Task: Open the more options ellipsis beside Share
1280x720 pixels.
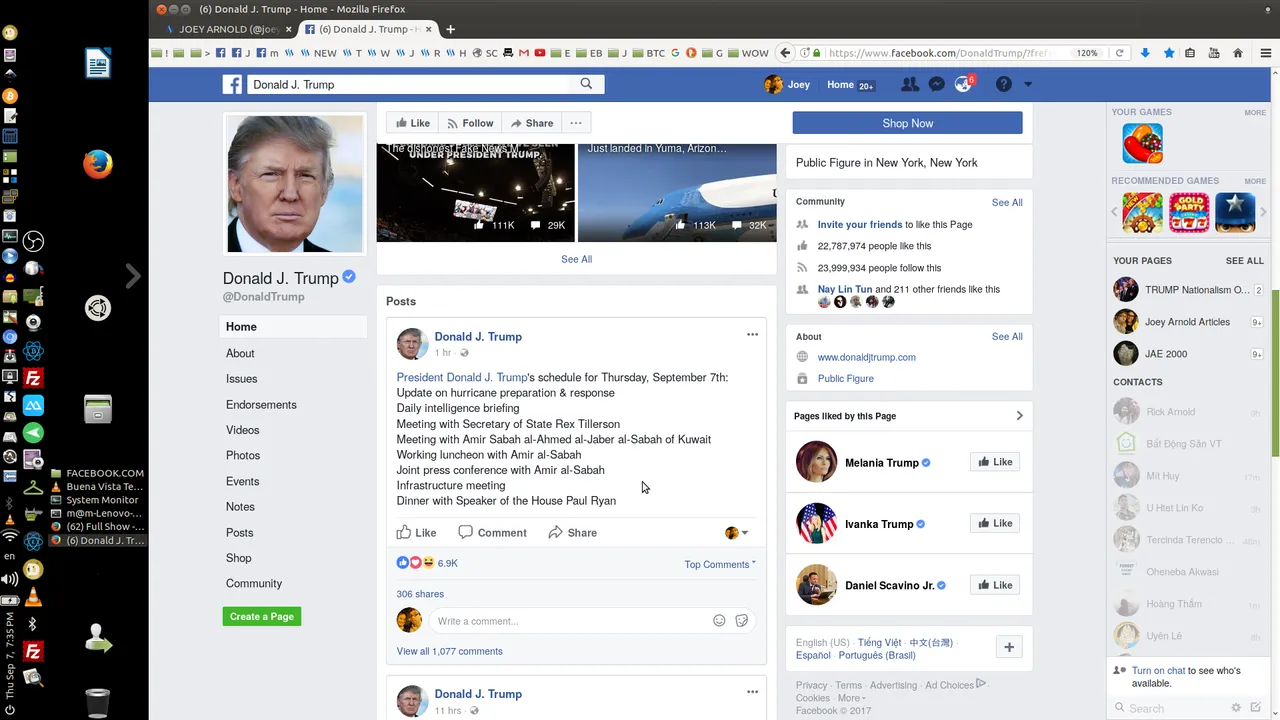Action: 576,123
